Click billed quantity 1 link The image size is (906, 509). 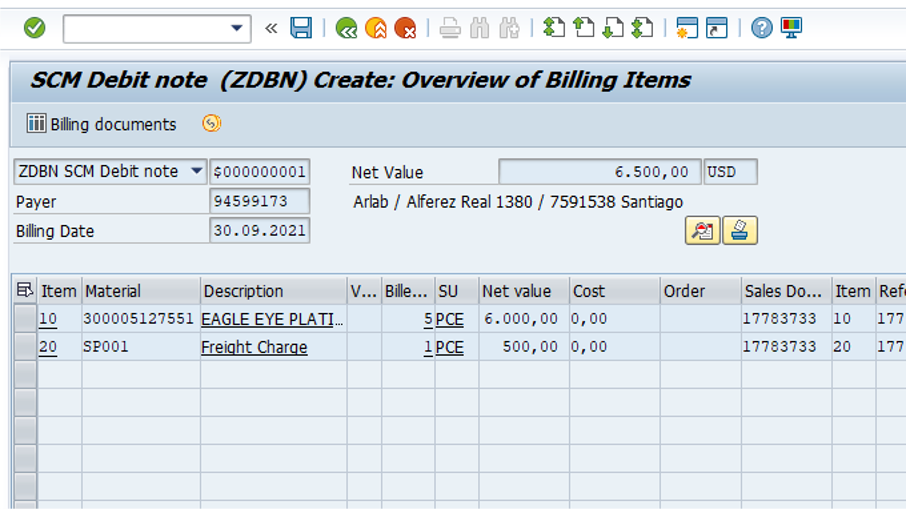[x=428, y=347]
